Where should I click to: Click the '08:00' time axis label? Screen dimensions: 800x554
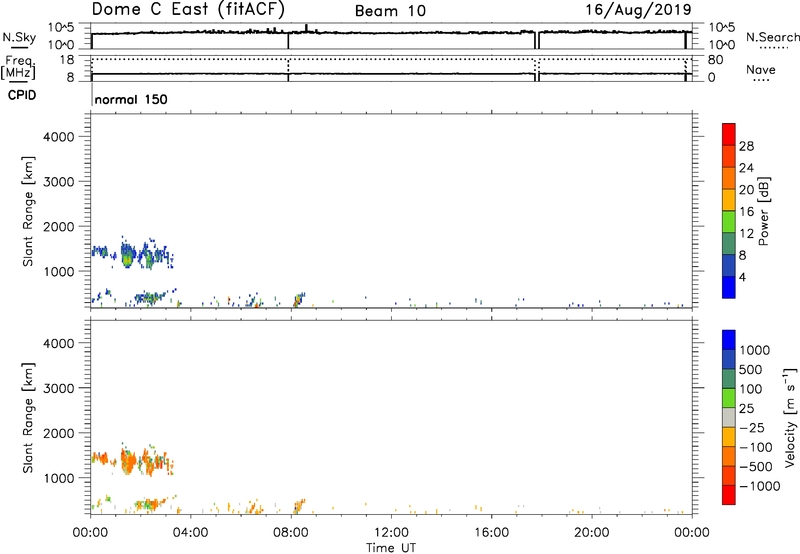[291, 533]
